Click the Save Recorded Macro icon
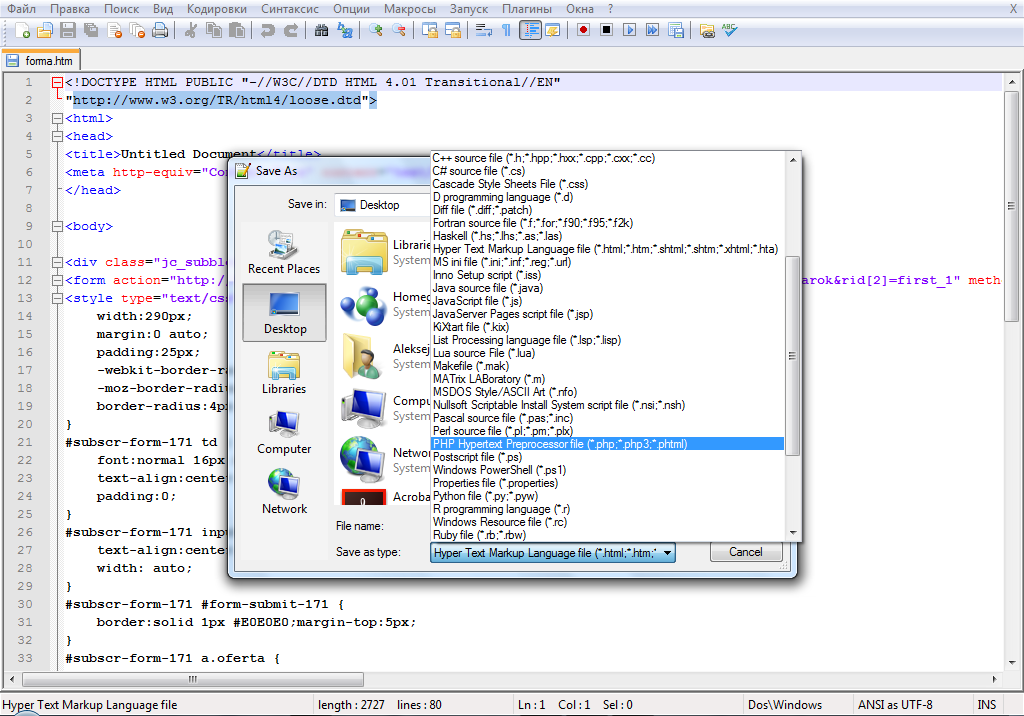Viewport: 1024px width, 716px height. tap(676, 30)
